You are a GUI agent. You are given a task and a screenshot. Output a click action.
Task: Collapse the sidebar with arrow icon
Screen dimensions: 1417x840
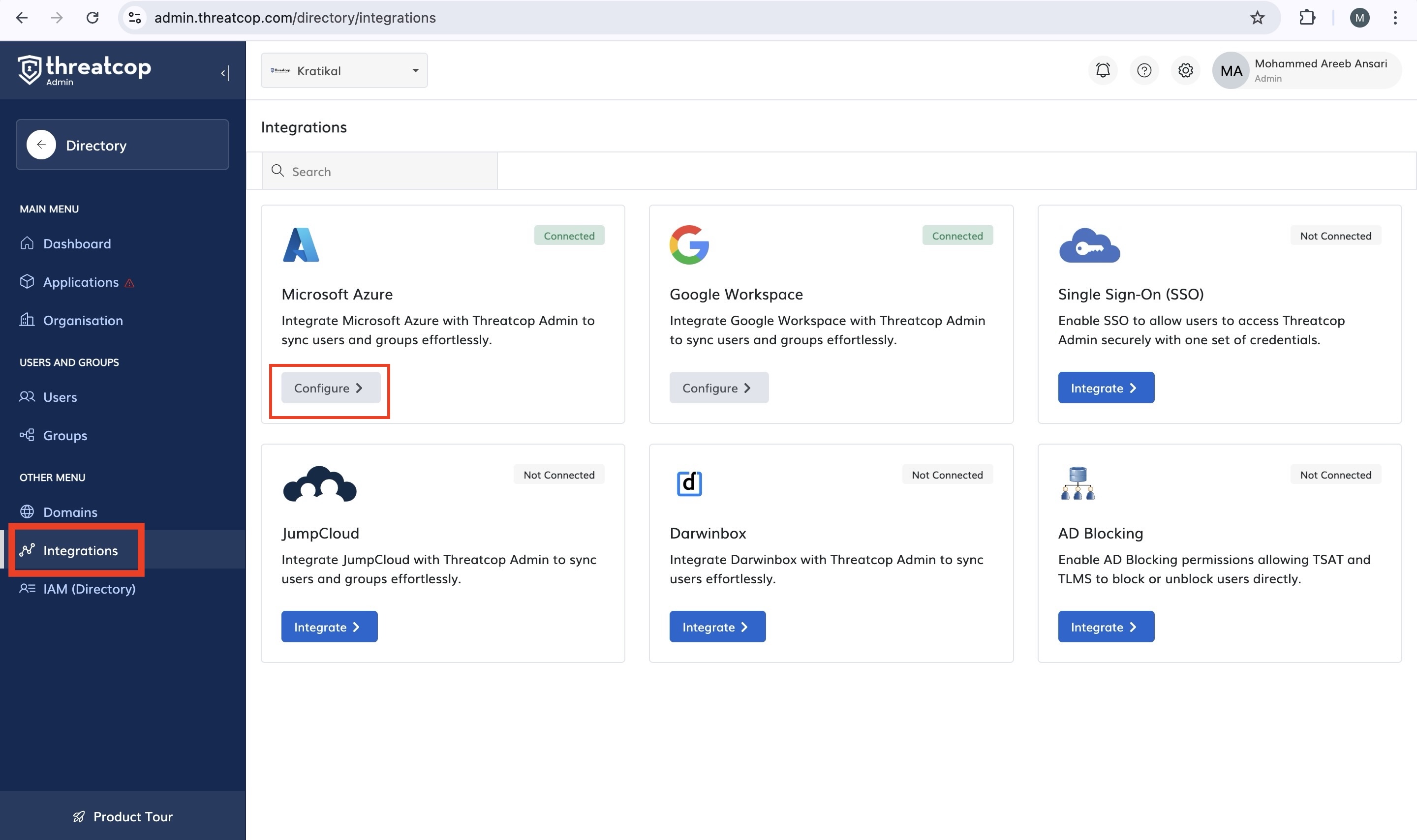tap(225, 73)
